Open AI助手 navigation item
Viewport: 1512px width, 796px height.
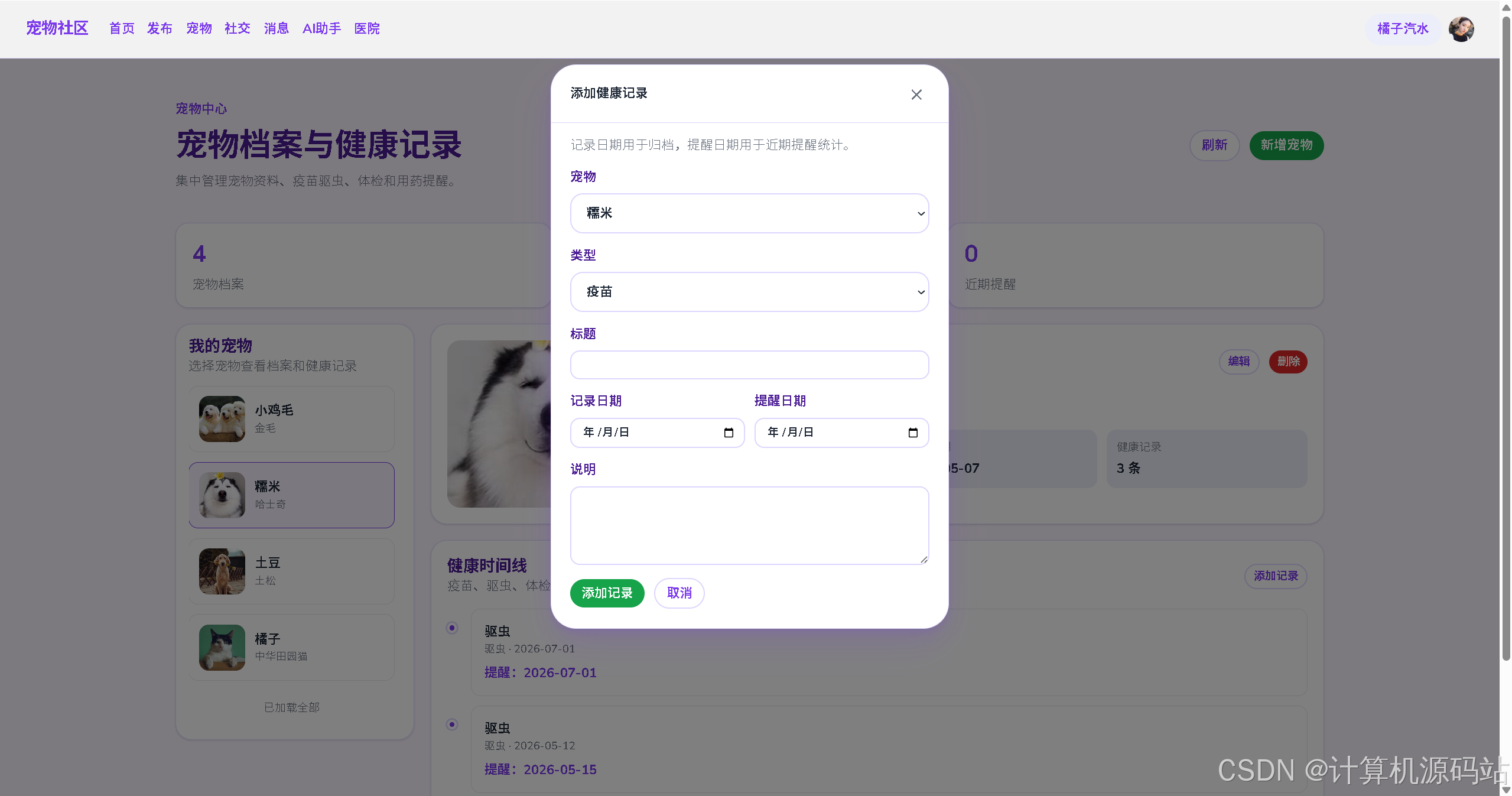point(321,28)
